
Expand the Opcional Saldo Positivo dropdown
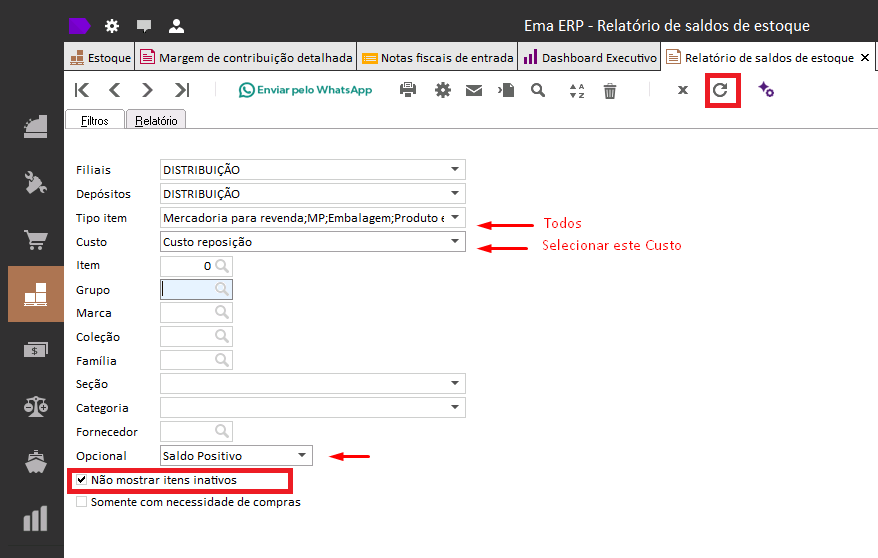coord(302,456)
